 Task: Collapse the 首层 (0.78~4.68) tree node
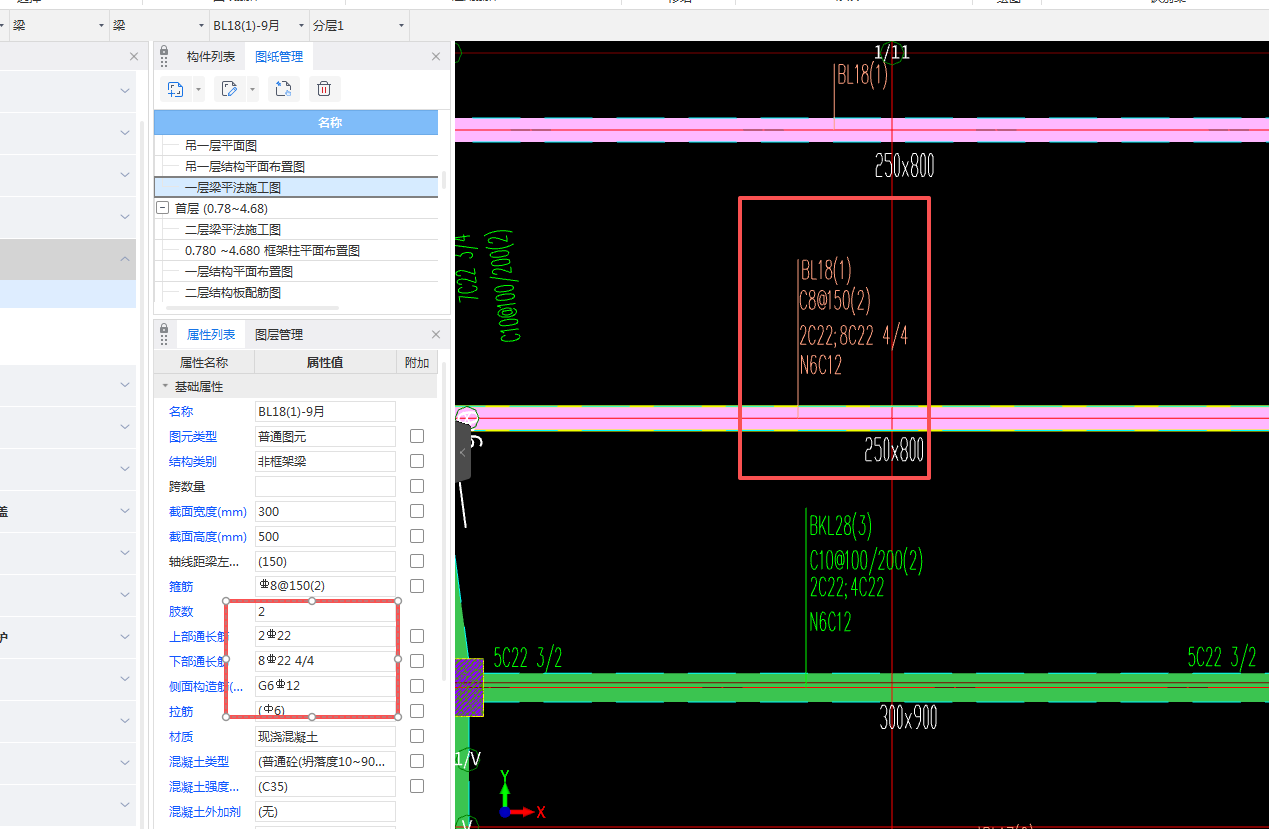tap(162, 208)
